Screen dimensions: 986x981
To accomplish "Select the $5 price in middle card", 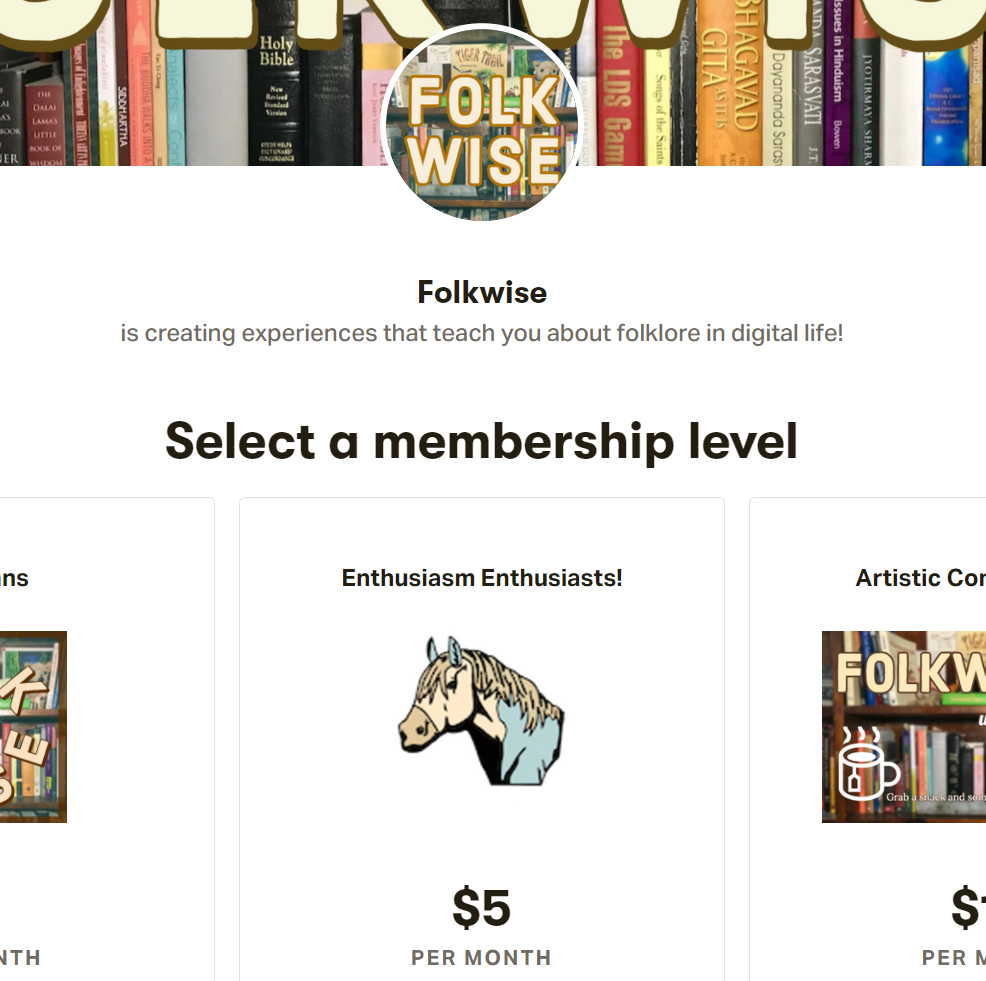I will point(481,908).
